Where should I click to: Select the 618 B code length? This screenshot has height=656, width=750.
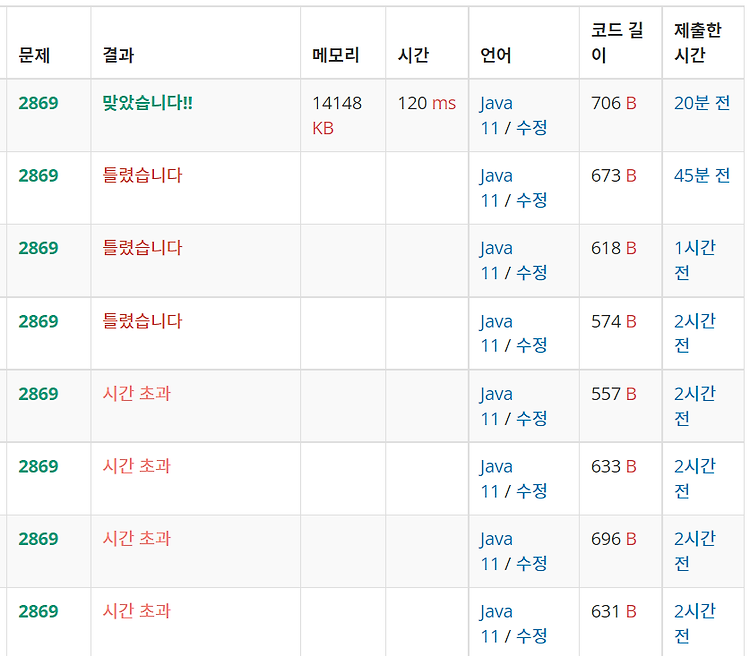(x=614, y=248)
